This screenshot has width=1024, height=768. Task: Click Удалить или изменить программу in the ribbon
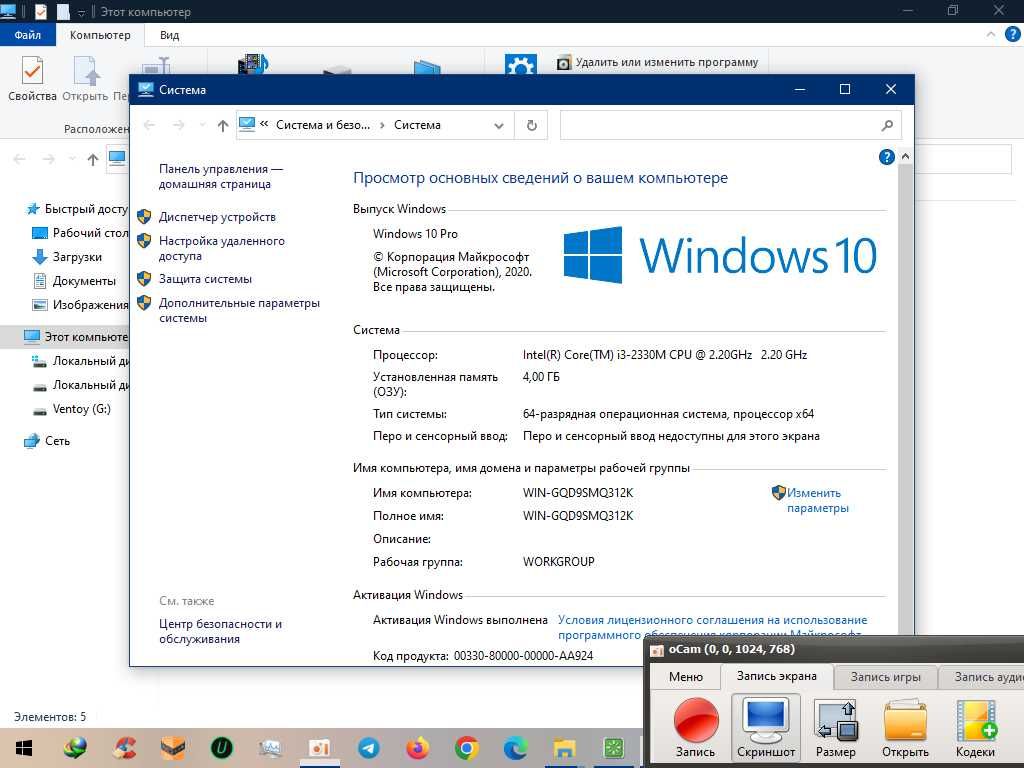[658, 62]
